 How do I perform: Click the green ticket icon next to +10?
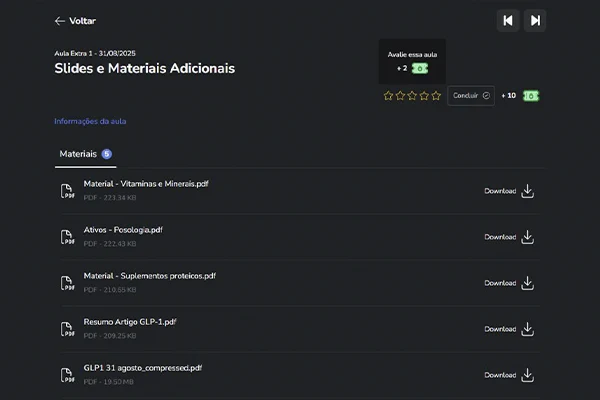[x=531, y=96]
